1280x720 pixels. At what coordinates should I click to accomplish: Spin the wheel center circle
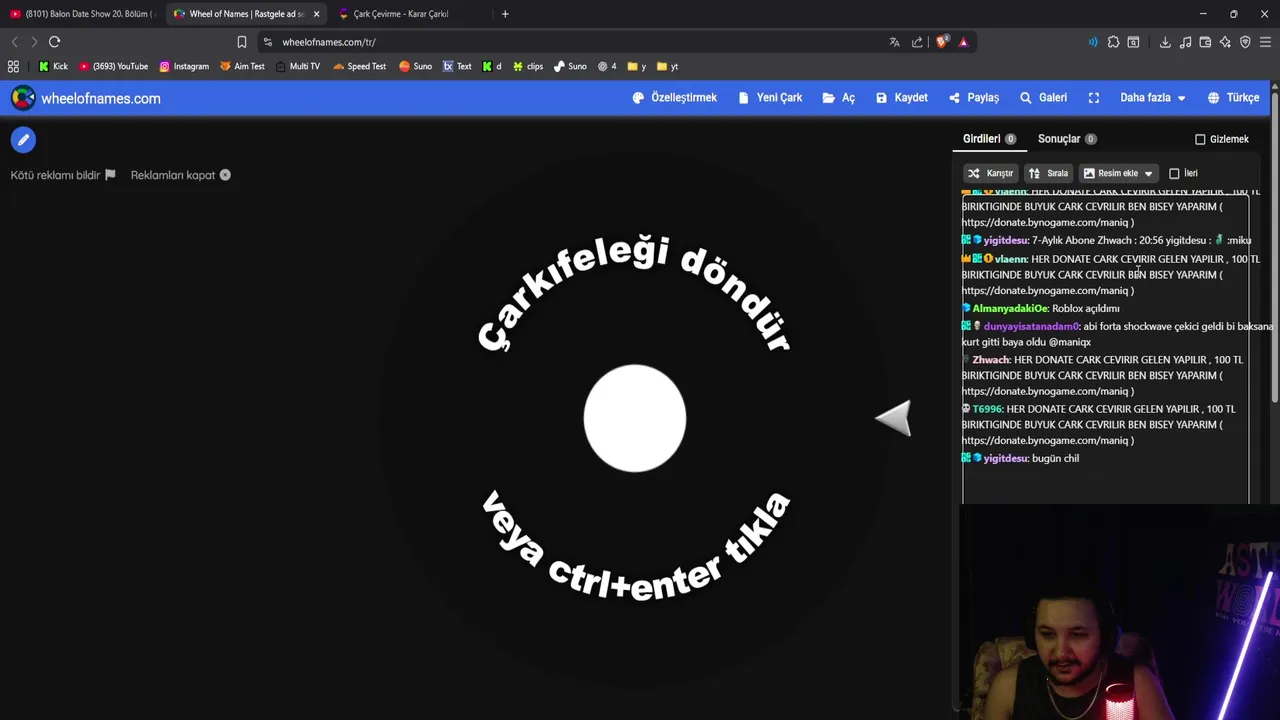[635, 418]
